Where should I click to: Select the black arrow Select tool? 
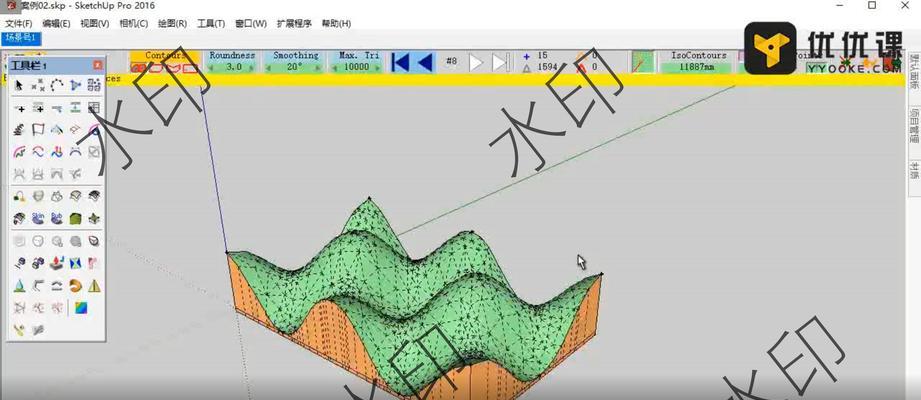19,86
